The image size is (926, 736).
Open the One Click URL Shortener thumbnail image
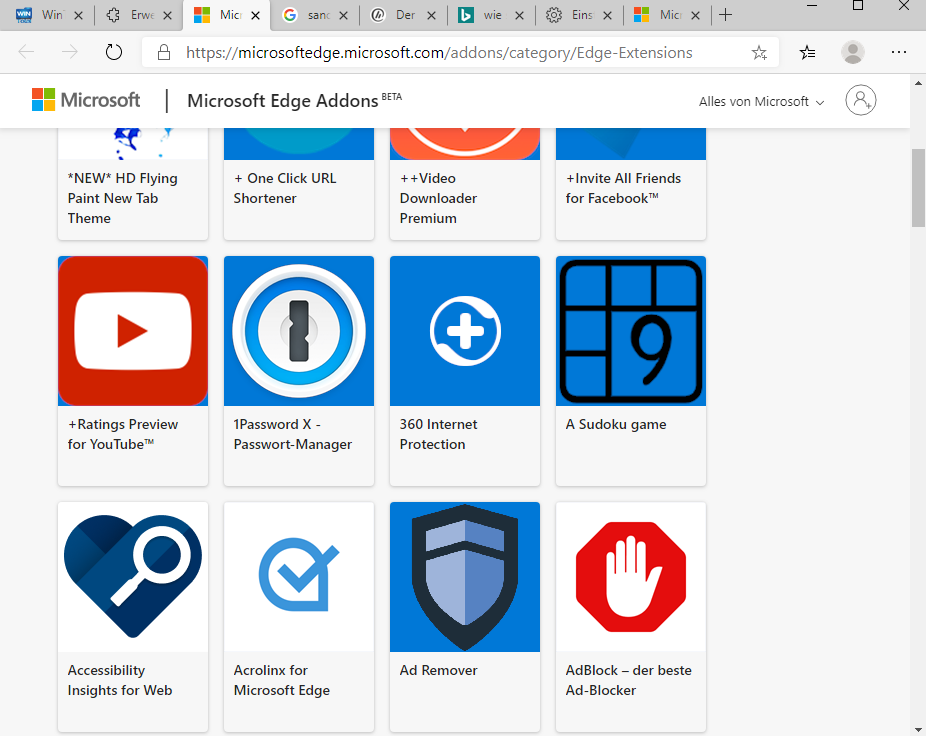pyautogui.click(x=299, y=144)
